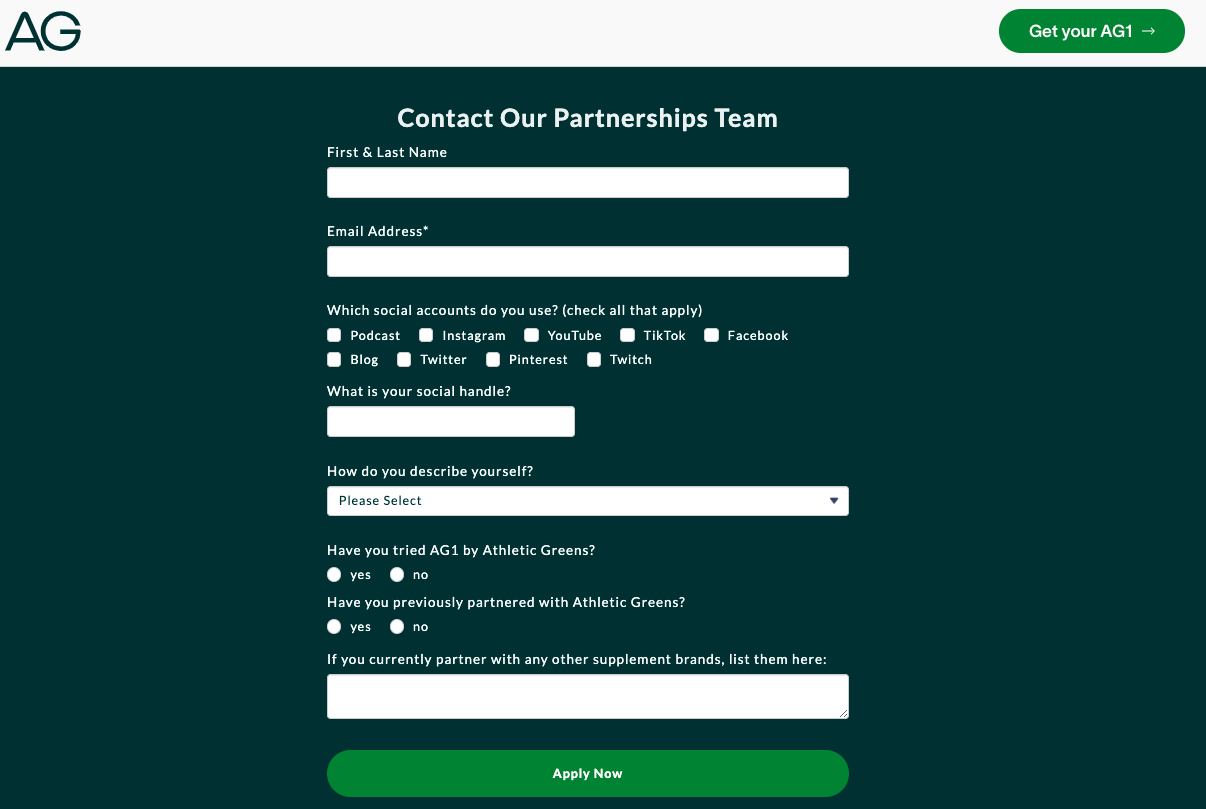Submit with the Apply Now button
This screenshot has width=1206, height=809.
click(588, 773)
